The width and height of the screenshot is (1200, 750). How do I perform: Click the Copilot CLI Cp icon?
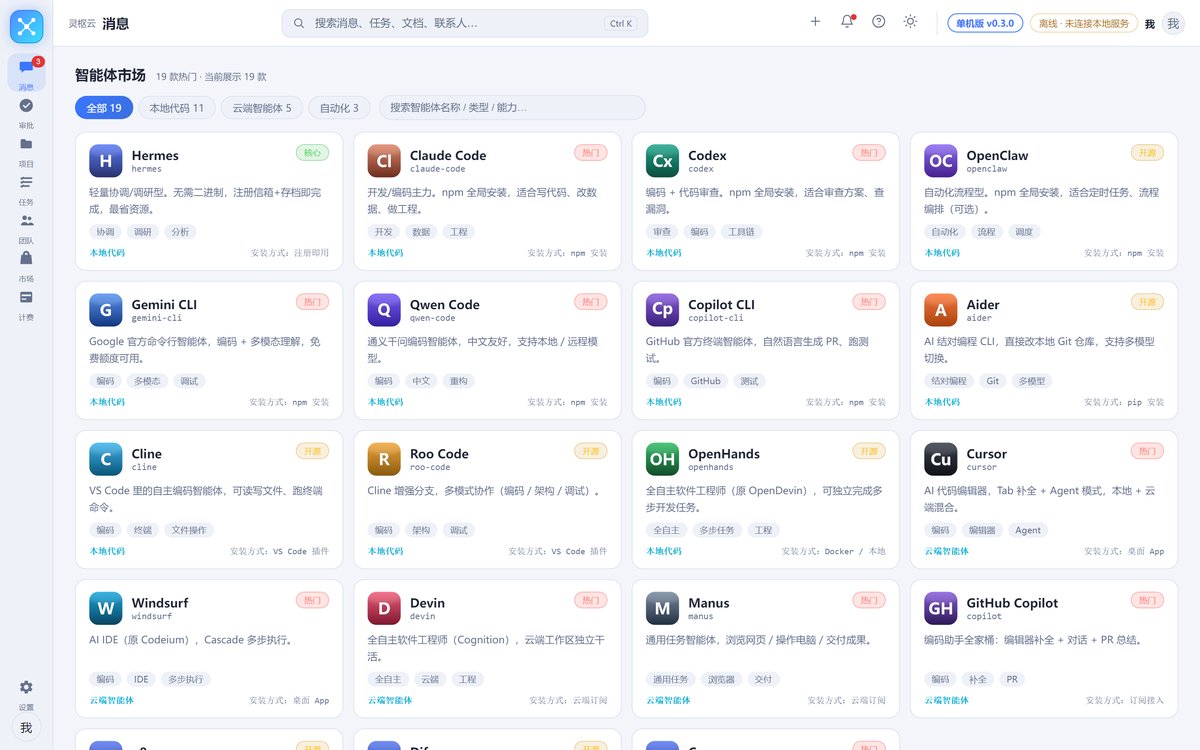[663, 310]
